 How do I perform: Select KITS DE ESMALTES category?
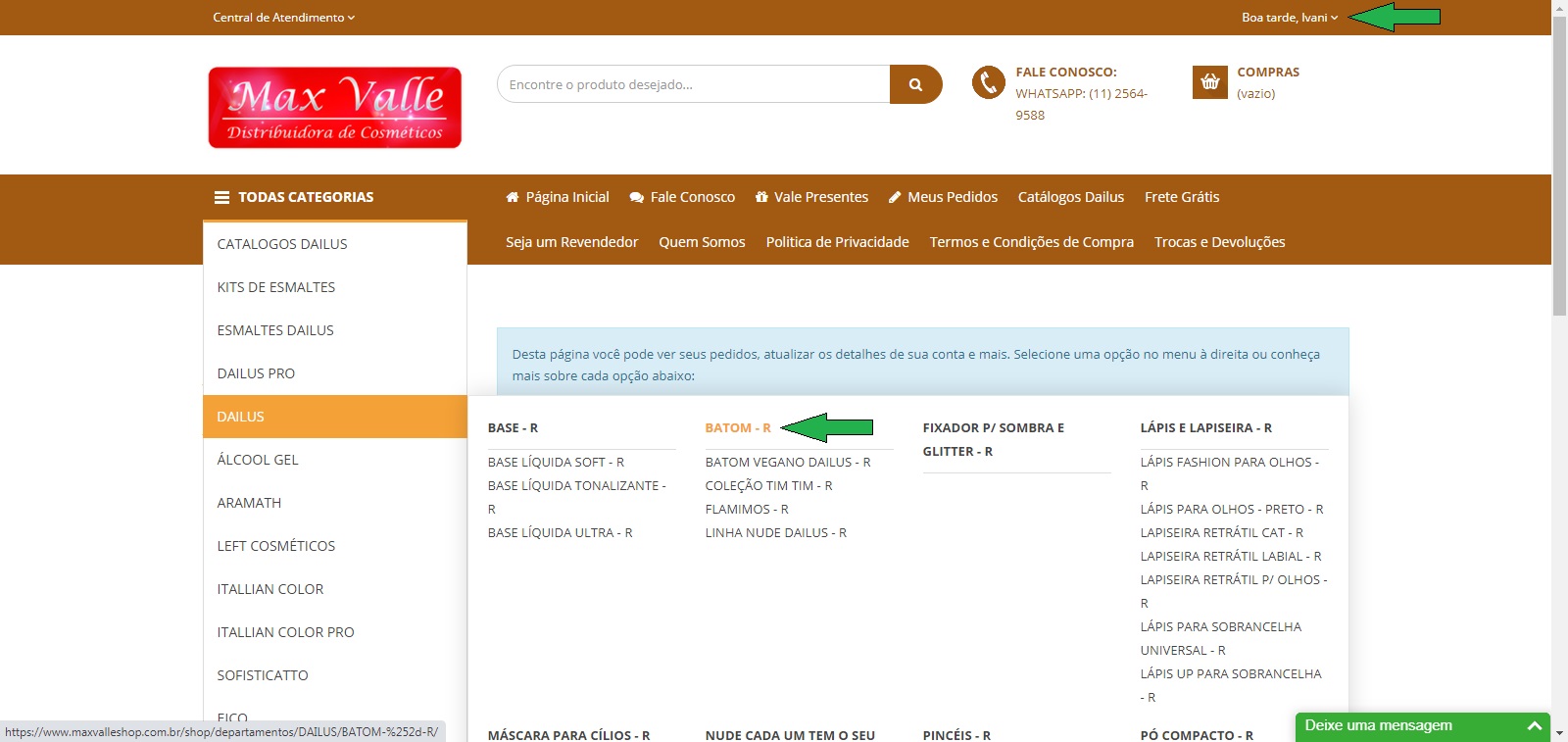(334, 287)
